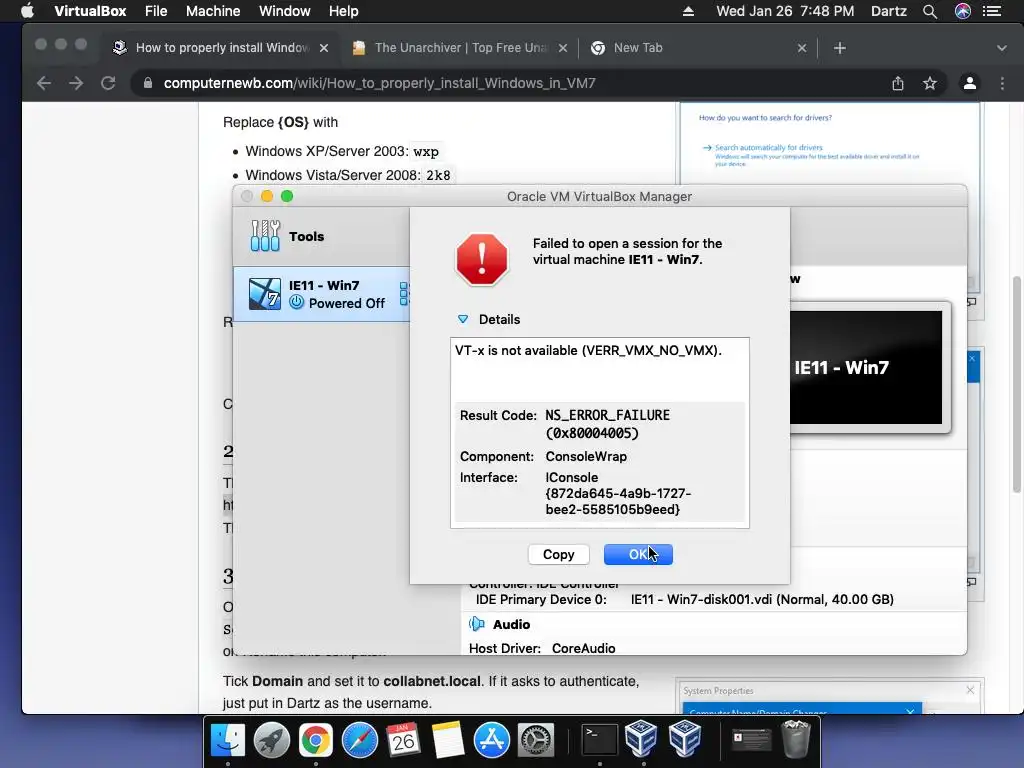The image size is (1024, 768).
Task: Go back in Chrome
Action: point(44,83)
